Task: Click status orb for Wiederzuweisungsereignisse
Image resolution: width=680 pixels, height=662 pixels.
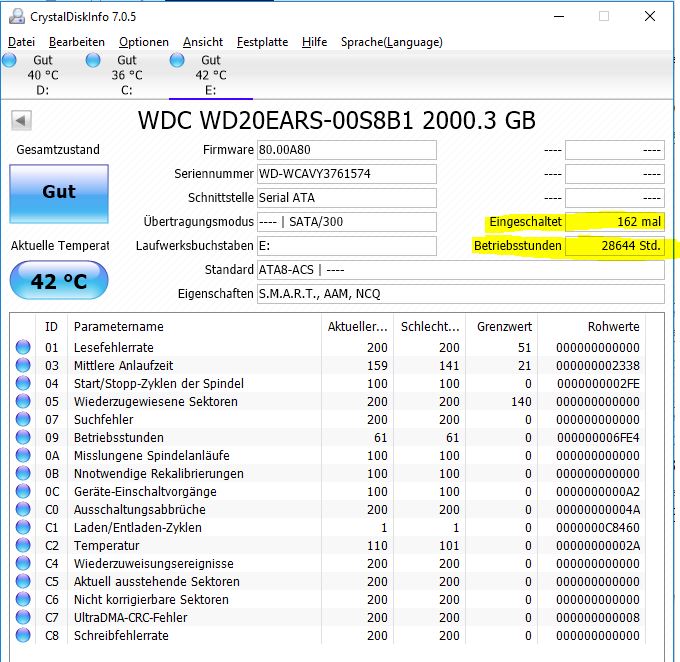Action: point(23,563)
